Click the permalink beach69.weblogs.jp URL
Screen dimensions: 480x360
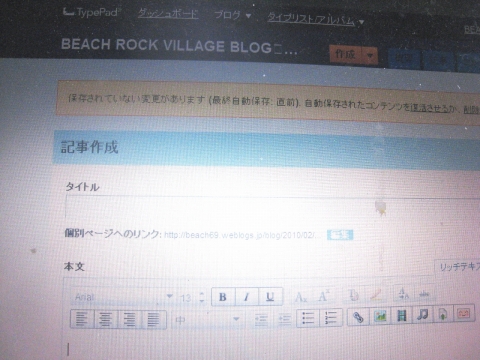pyautogui.click(x=243, y=235)
